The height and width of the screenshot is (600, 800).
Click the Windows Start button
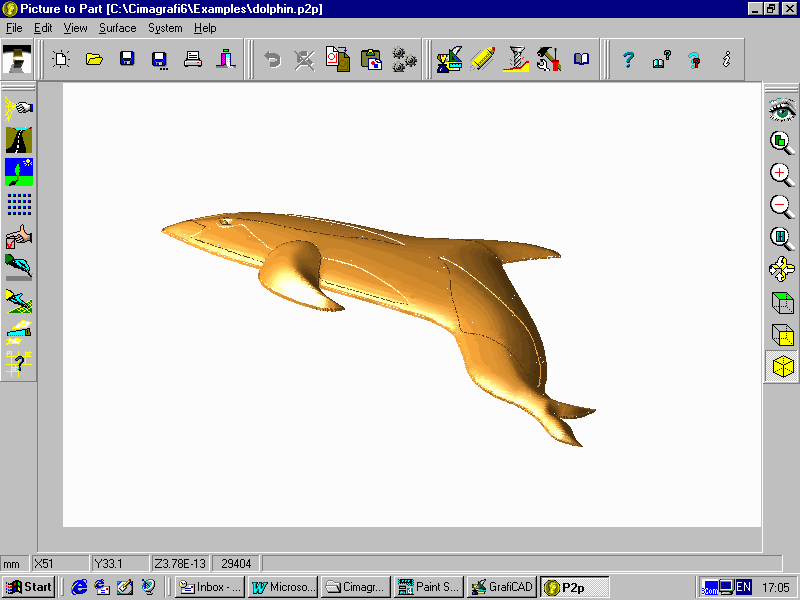coord(29,587)
